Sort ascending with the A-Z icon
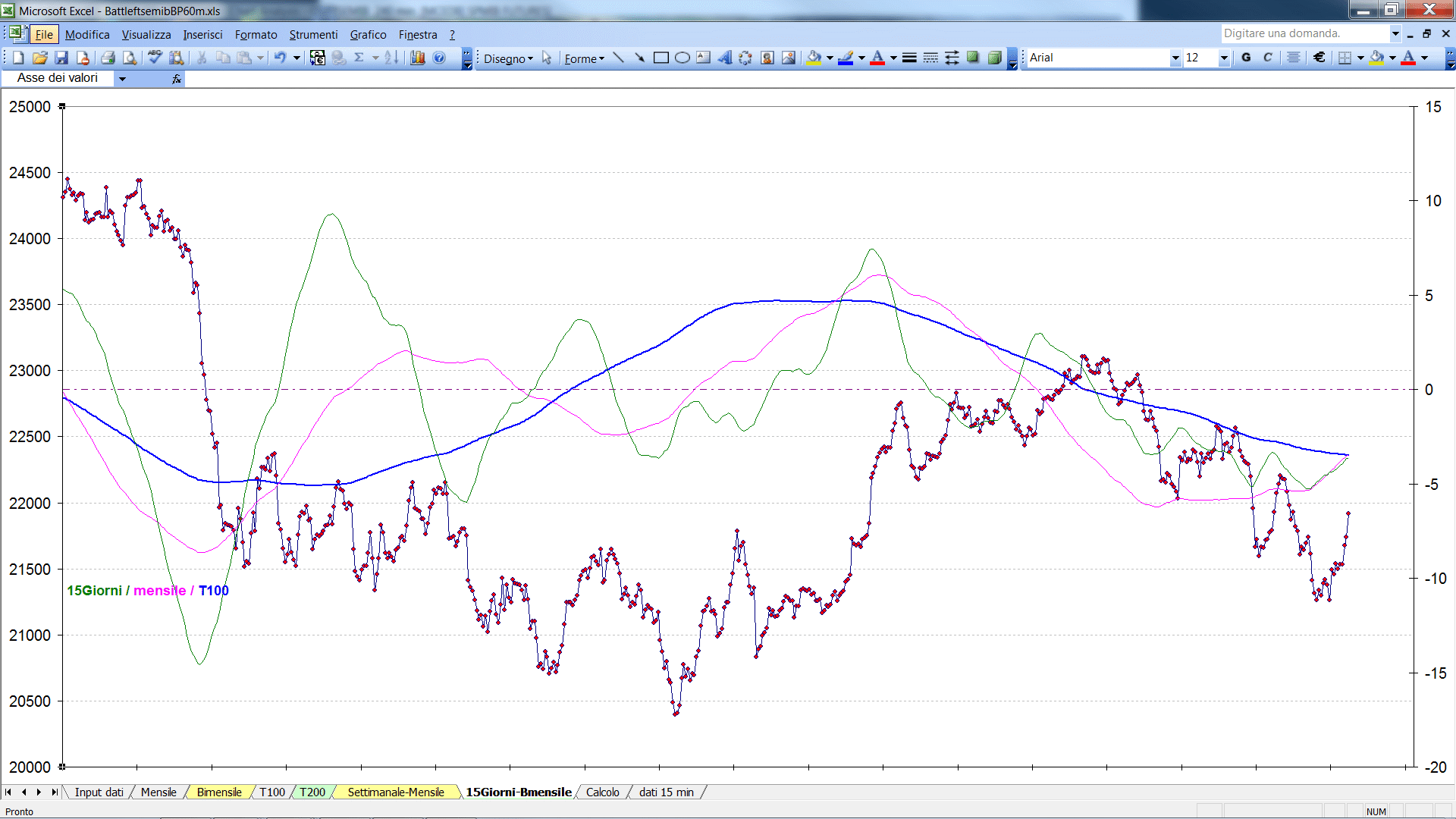The image size is (1456, 819). coord(391,58)
